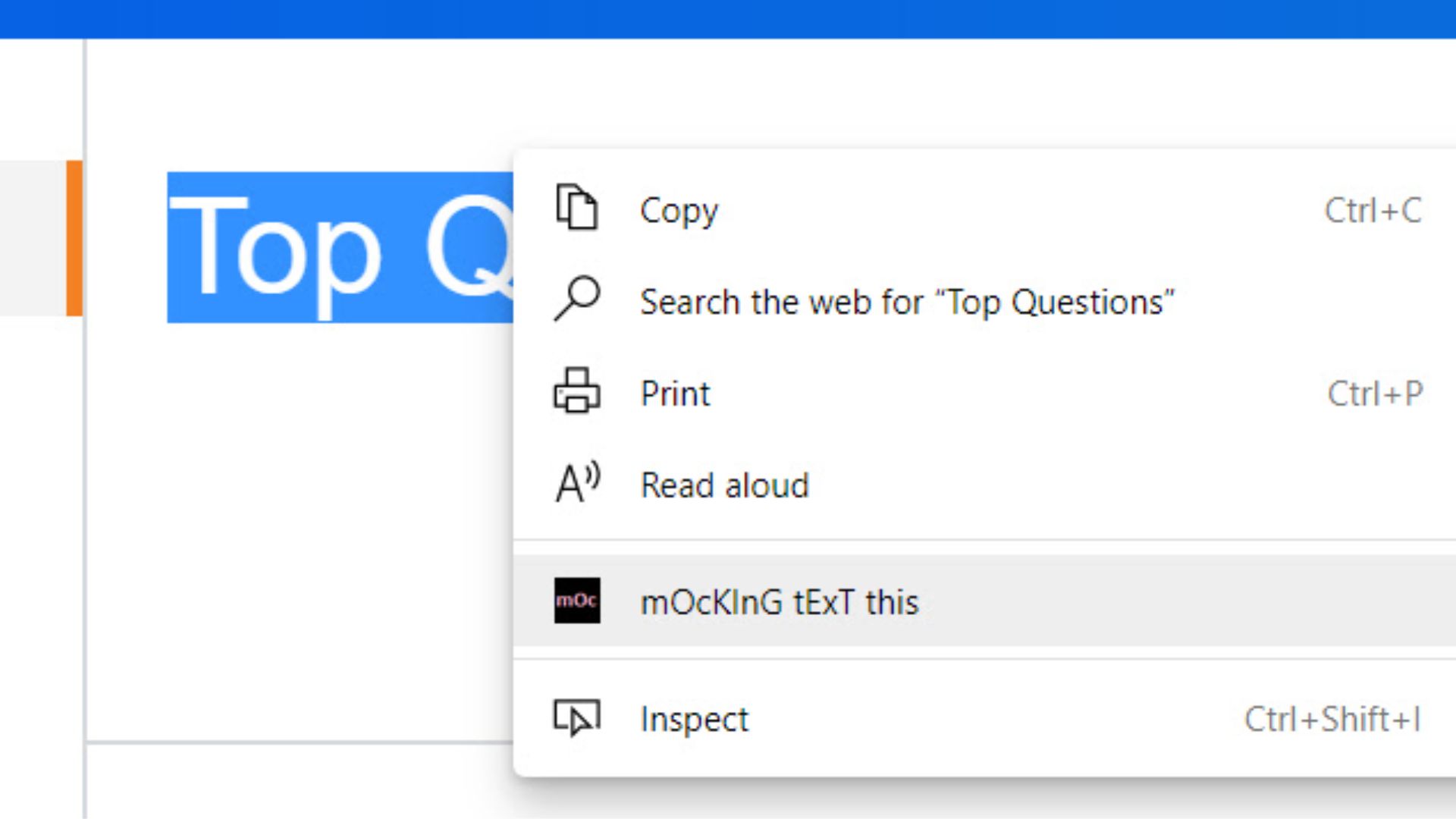Click the blank page area below the selection
Viewport: 1456px width, 819px height.
click(303, 531)
